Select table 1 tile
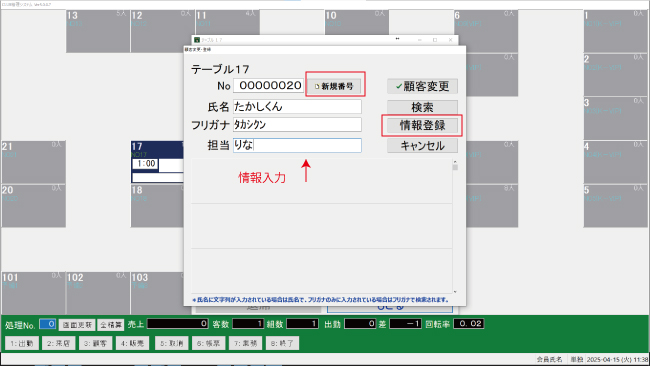The image size is (650, 366). [615, 32]
